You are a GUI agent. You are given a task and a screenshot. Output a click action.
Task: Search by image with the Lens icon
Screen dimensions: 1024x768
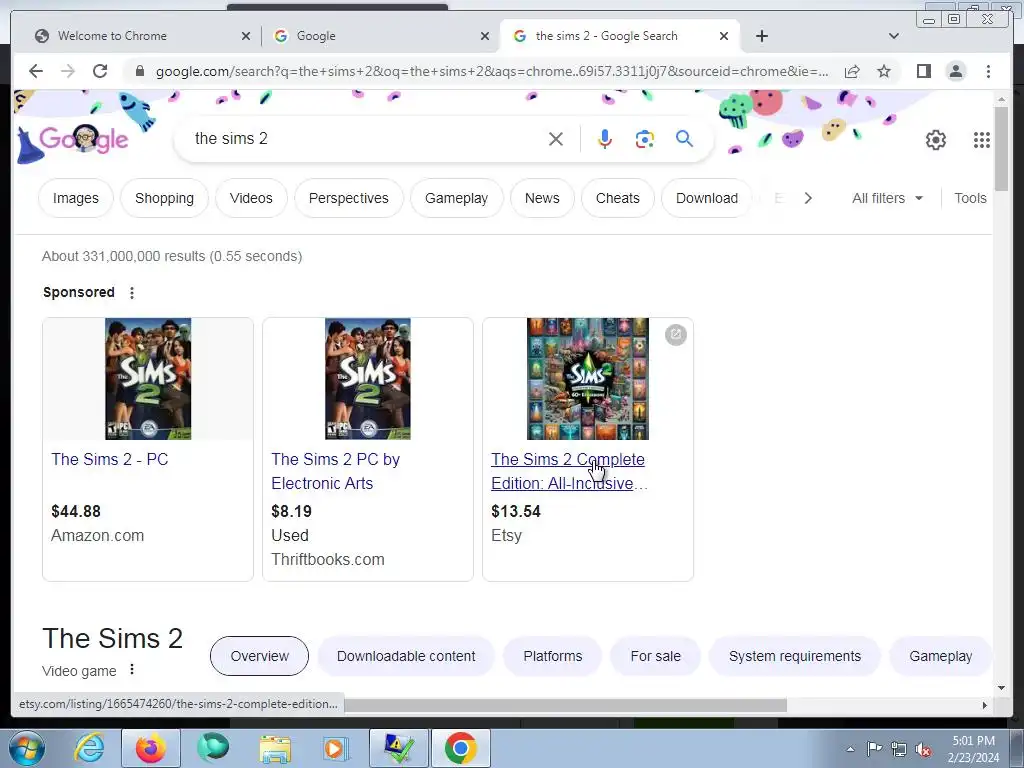click(x=645, y=139)
